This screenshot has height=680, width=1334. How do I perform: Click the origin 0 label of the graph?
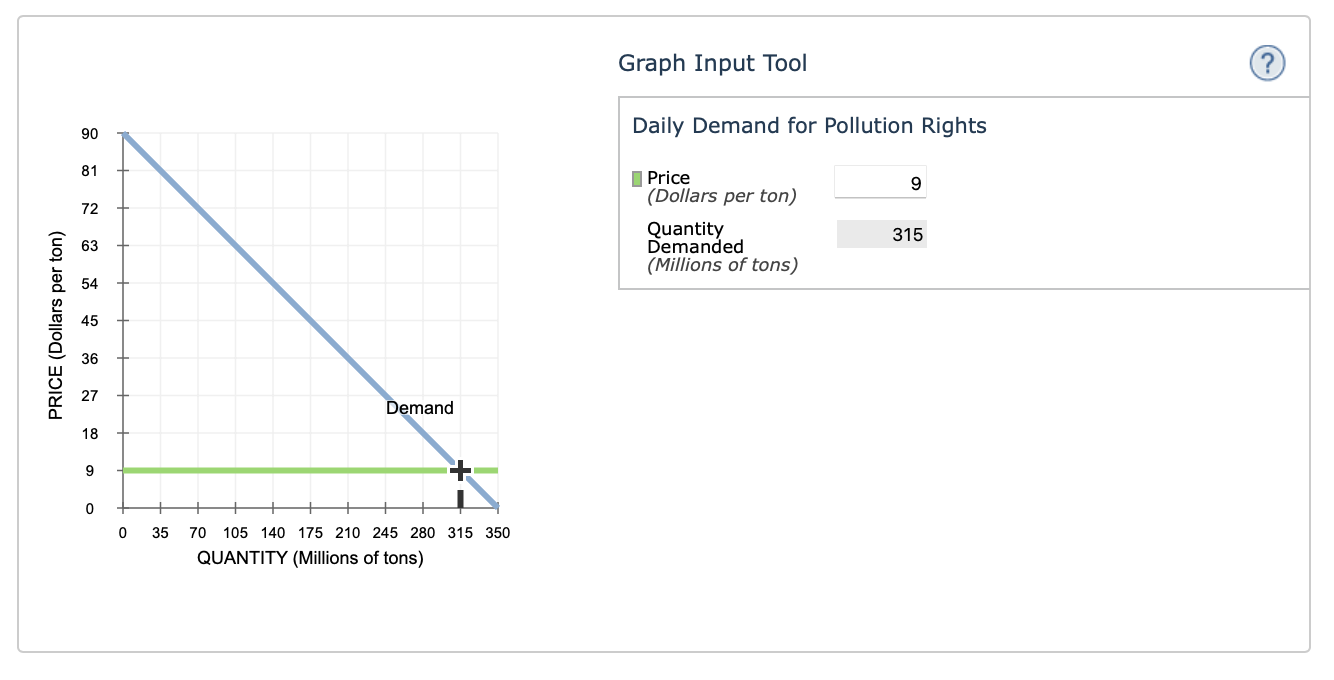click(x=122, y=532)
